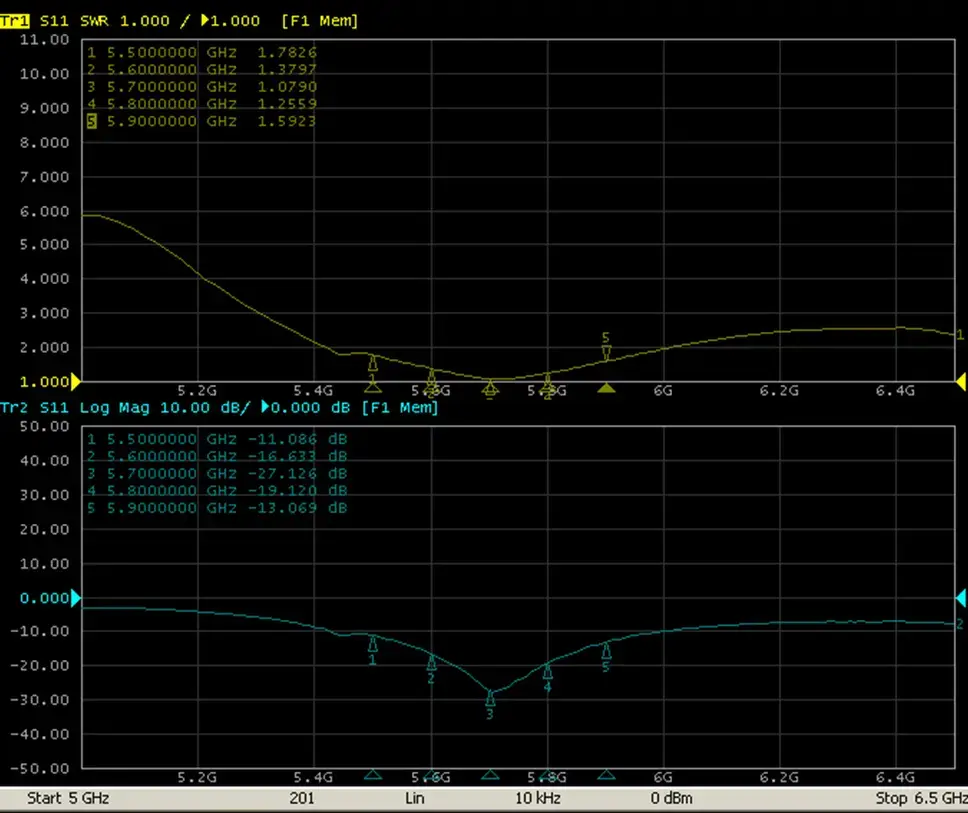
Task: Select the active marker 5 readout row
Action: [201, 121]
